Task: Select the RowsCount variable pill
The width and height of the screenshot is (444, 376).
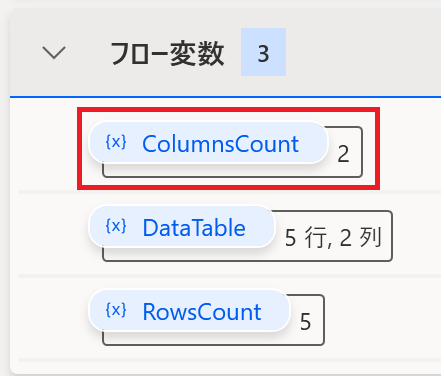Action: click(189, 311)
